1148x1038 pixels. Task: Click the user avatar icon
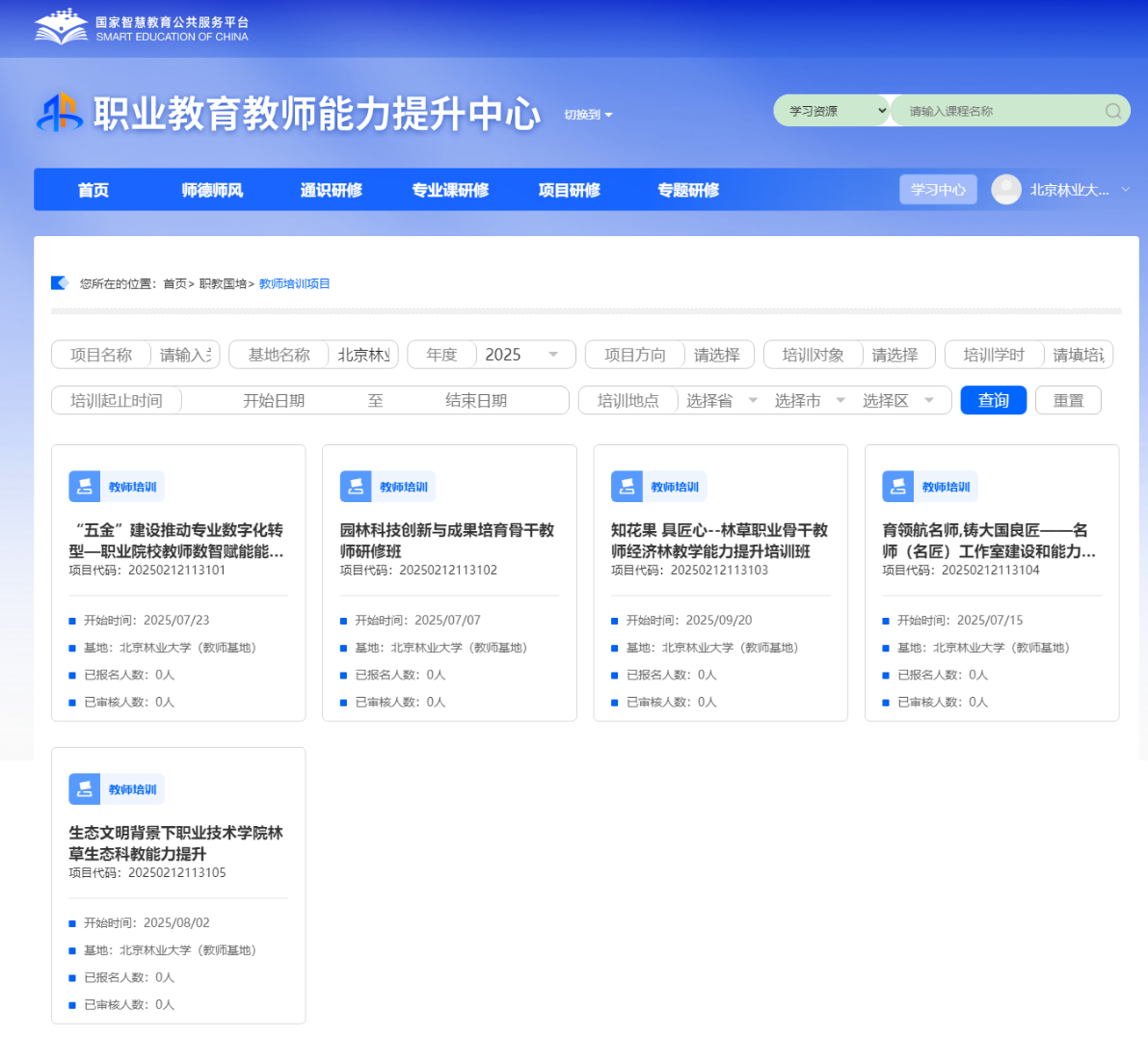[x=1005, y=189]
